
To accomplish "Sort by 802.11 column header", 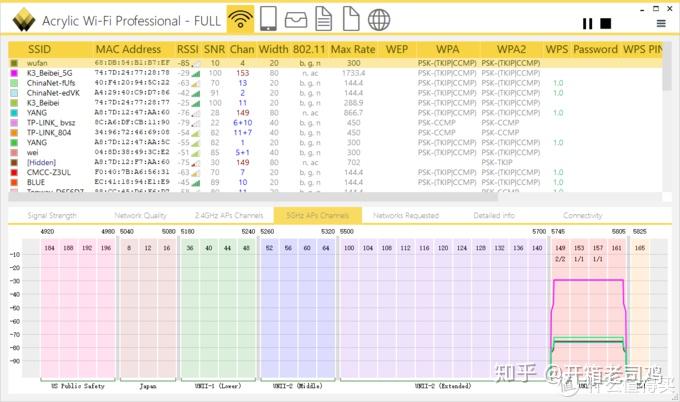I will click(309, 49).
